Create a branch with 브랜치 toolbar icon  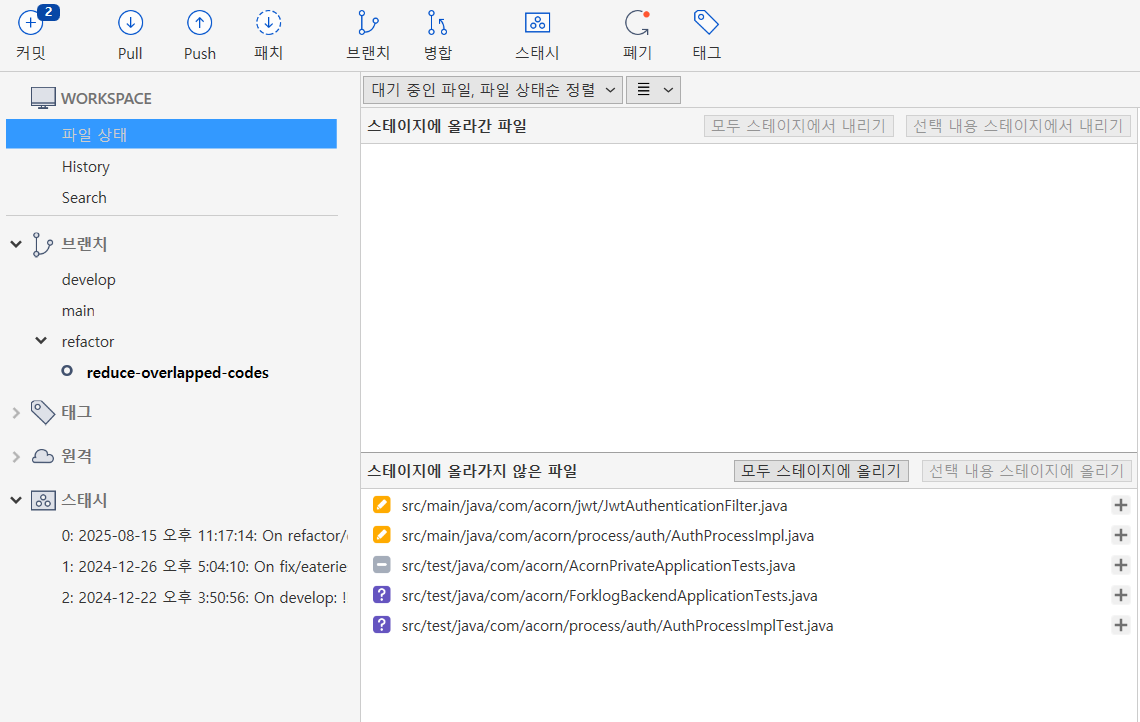coord(368,24)
